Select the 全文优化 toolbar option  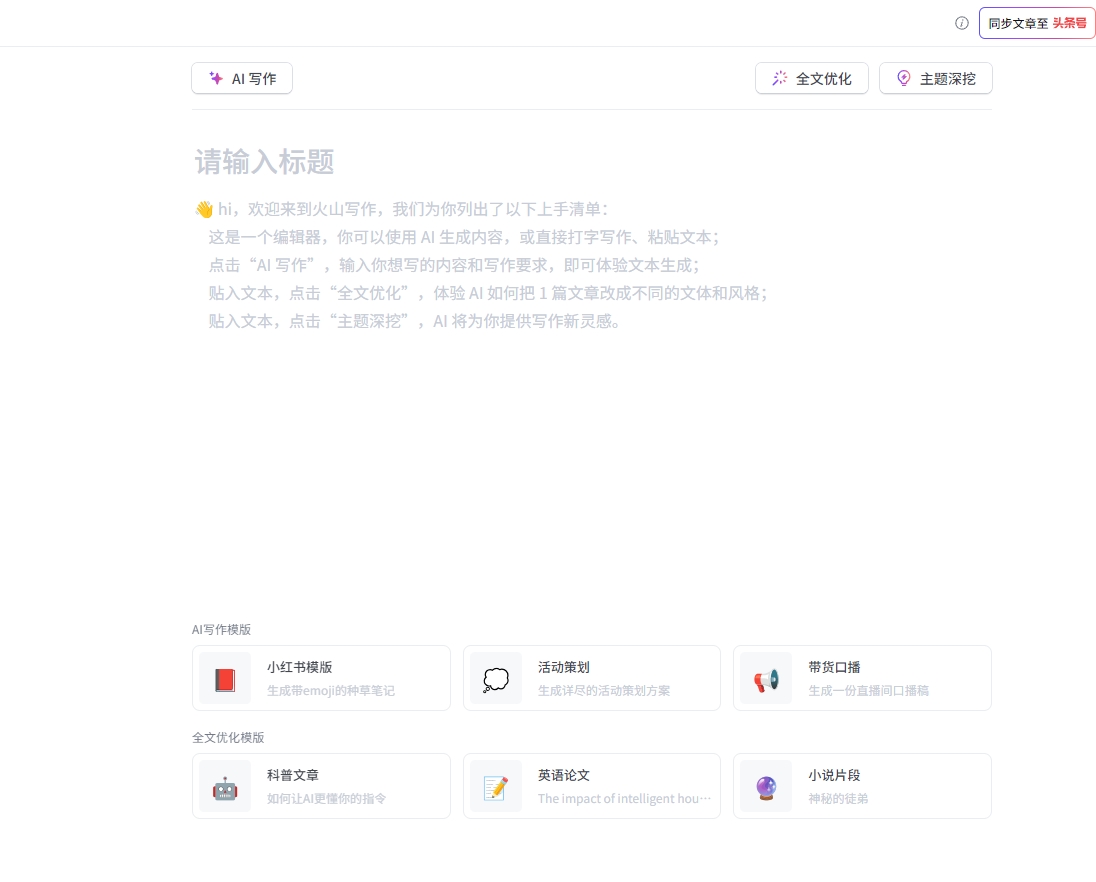coord(824,78)
